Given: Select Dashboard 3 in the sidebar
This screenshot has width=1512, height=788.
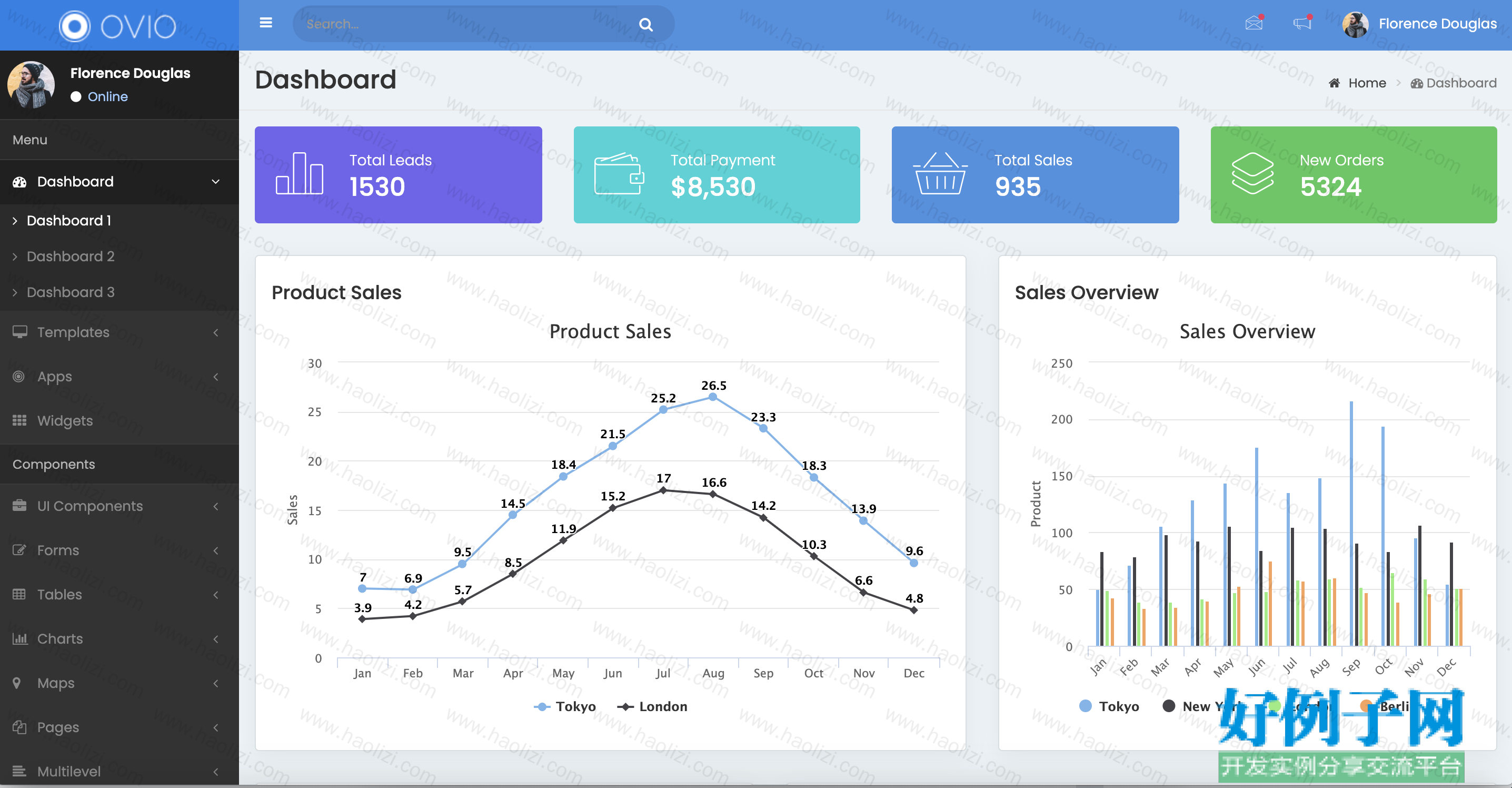Looking at the screenshot, I should pos(71,292).
